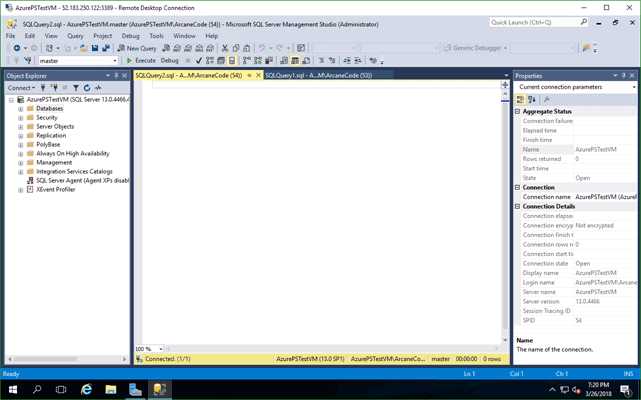Toggle Include Actual Execution Plan icon

[247, 61]
